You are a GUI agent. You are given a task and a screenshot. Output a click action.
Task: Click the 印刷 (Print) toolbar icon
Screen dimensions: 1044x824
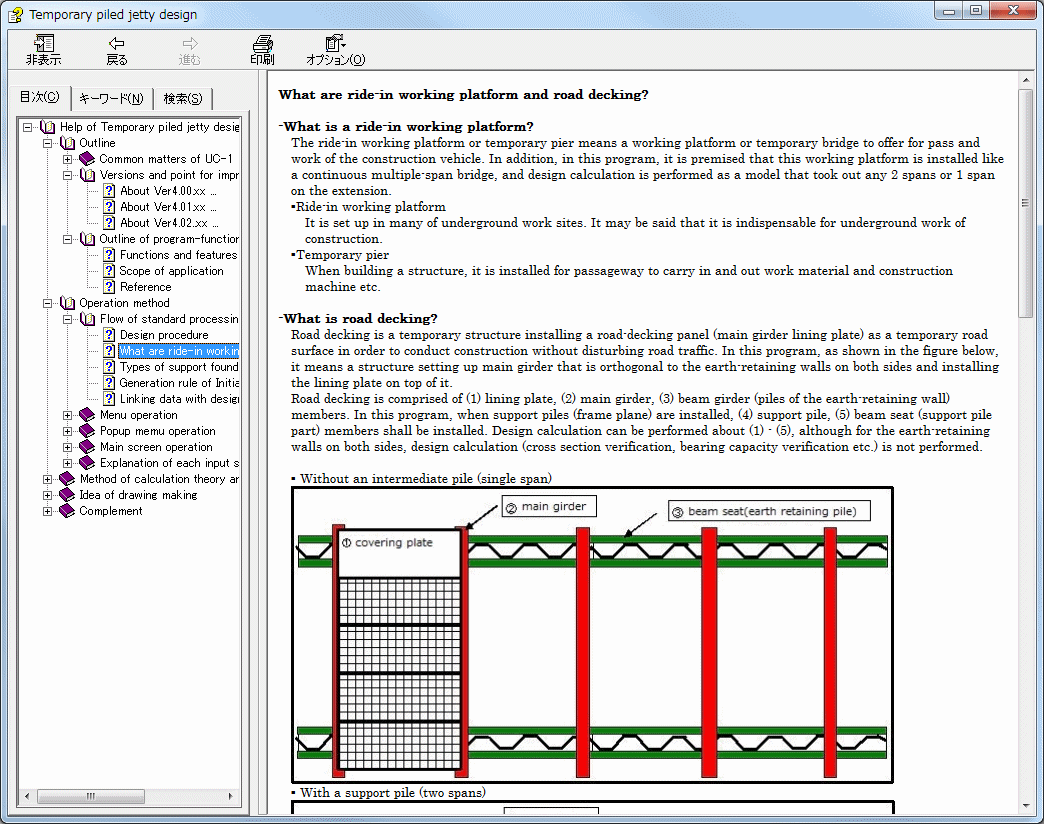[262, 50]
